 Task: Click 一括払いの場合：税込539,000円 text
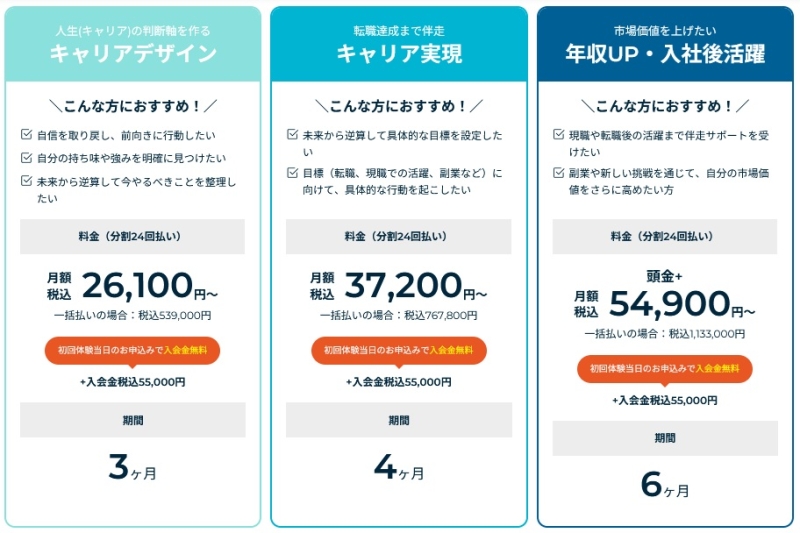coord(133,315)
